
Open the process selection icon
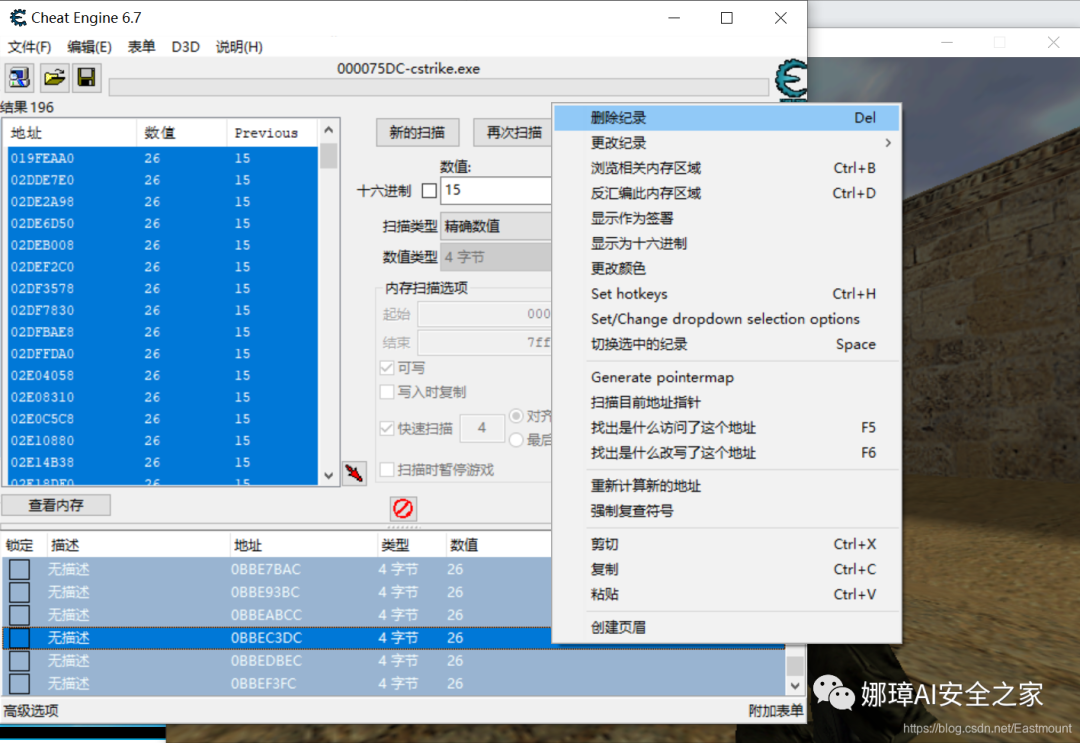pyautogui.click(x=19, y=77)
